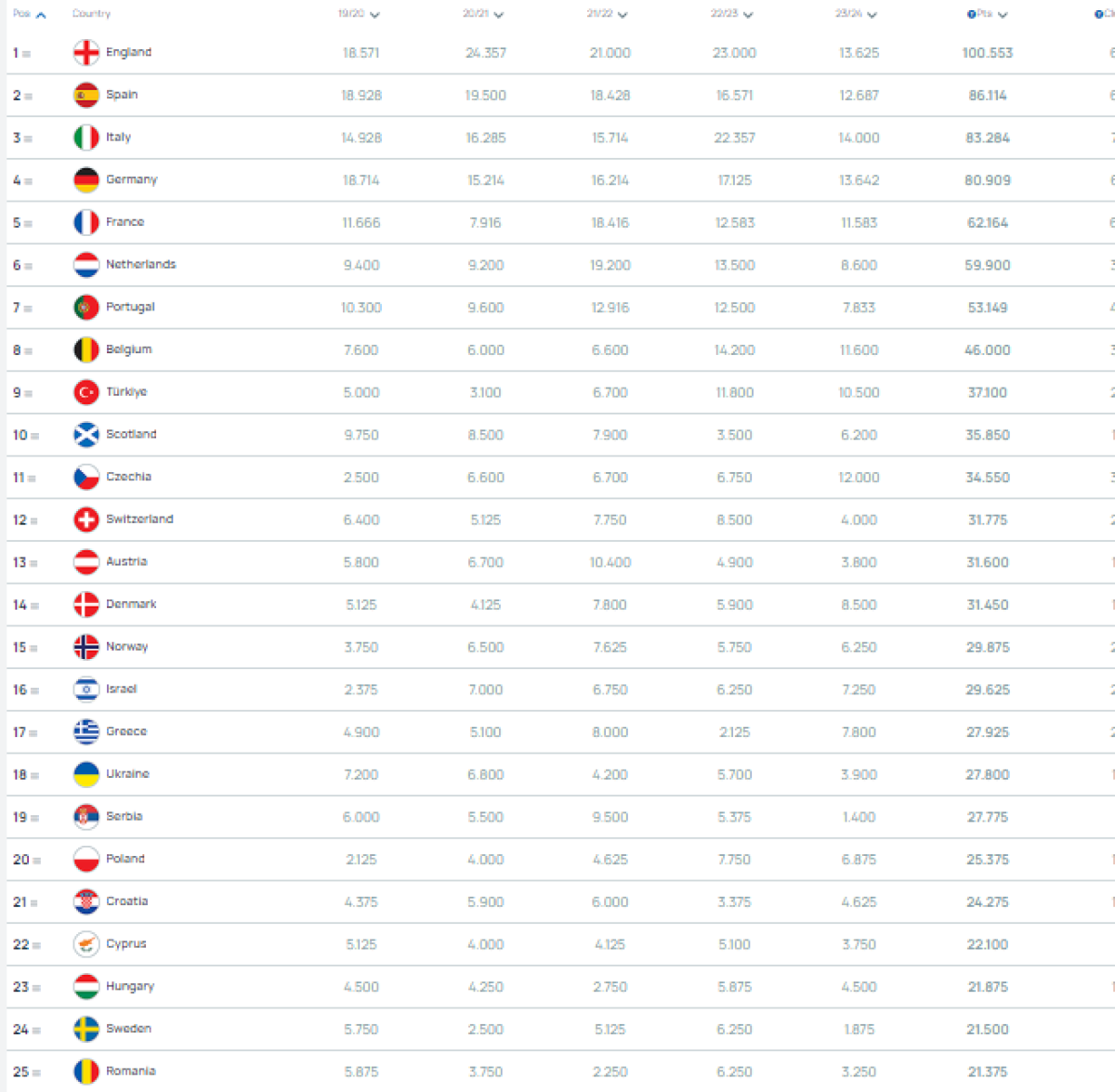Click the sort chevron next to Pts
The width and height of the screenshot is (1115, 1092).
pyautogui.click(x=1003, y=15)
